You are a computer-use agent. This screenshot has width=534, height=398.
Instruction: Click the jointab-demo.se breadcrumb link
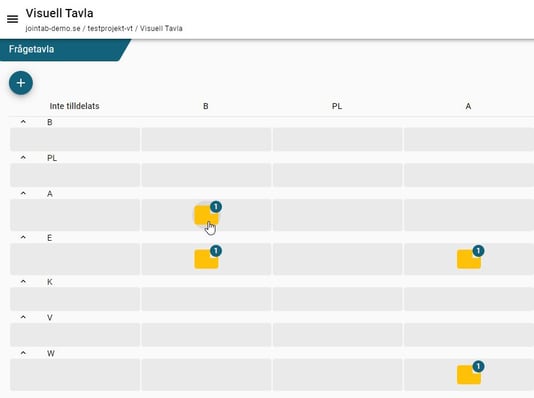coord(53,28)
